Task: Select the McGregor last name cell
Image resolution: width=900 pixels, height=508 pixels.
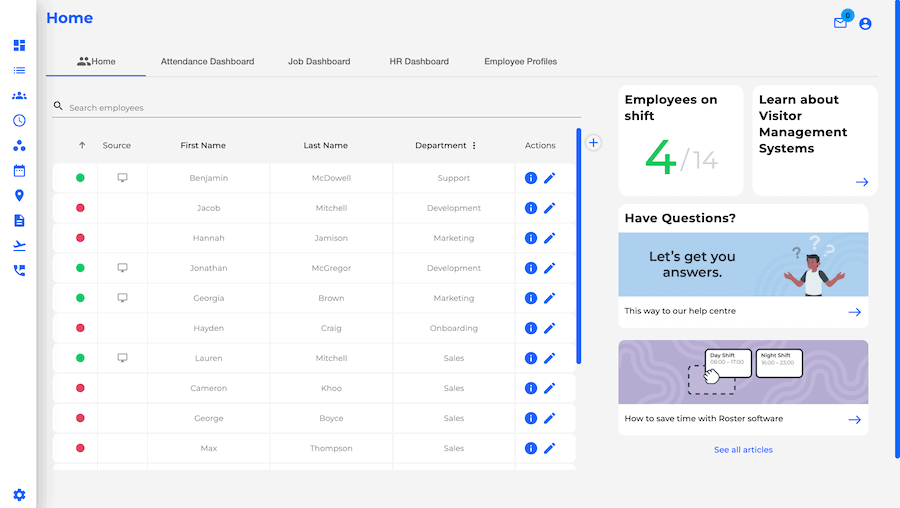Action: (x=331, y=268)
